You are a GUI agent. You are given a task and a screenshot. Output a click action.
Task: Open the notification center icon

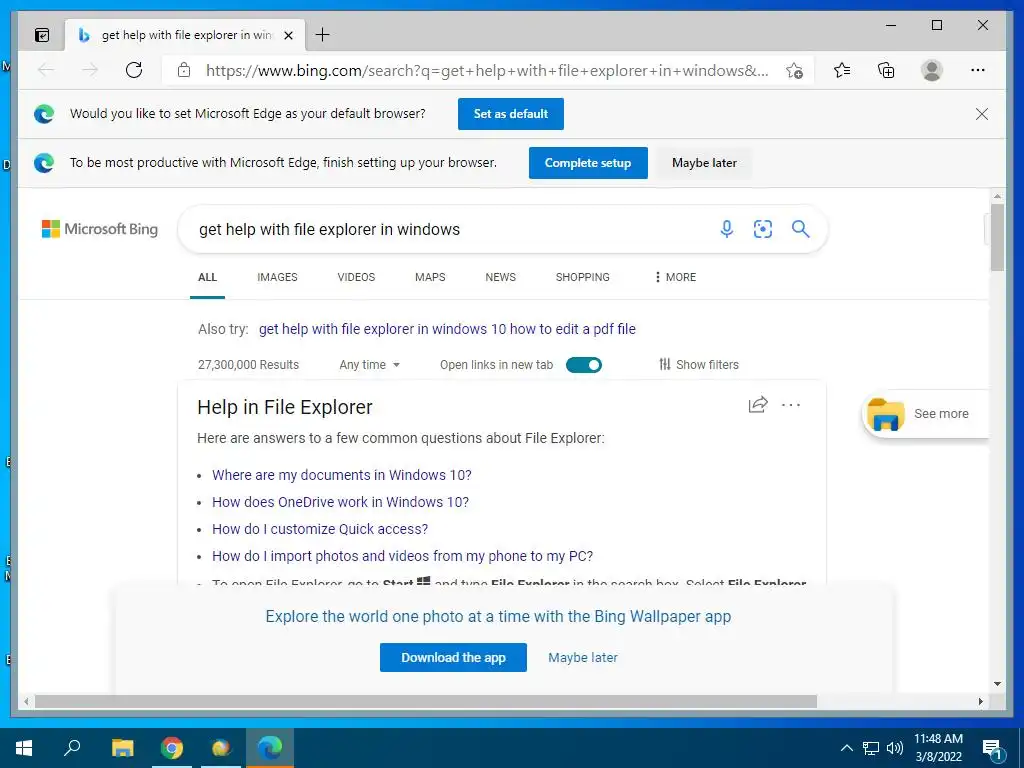[x=992, y=749]
